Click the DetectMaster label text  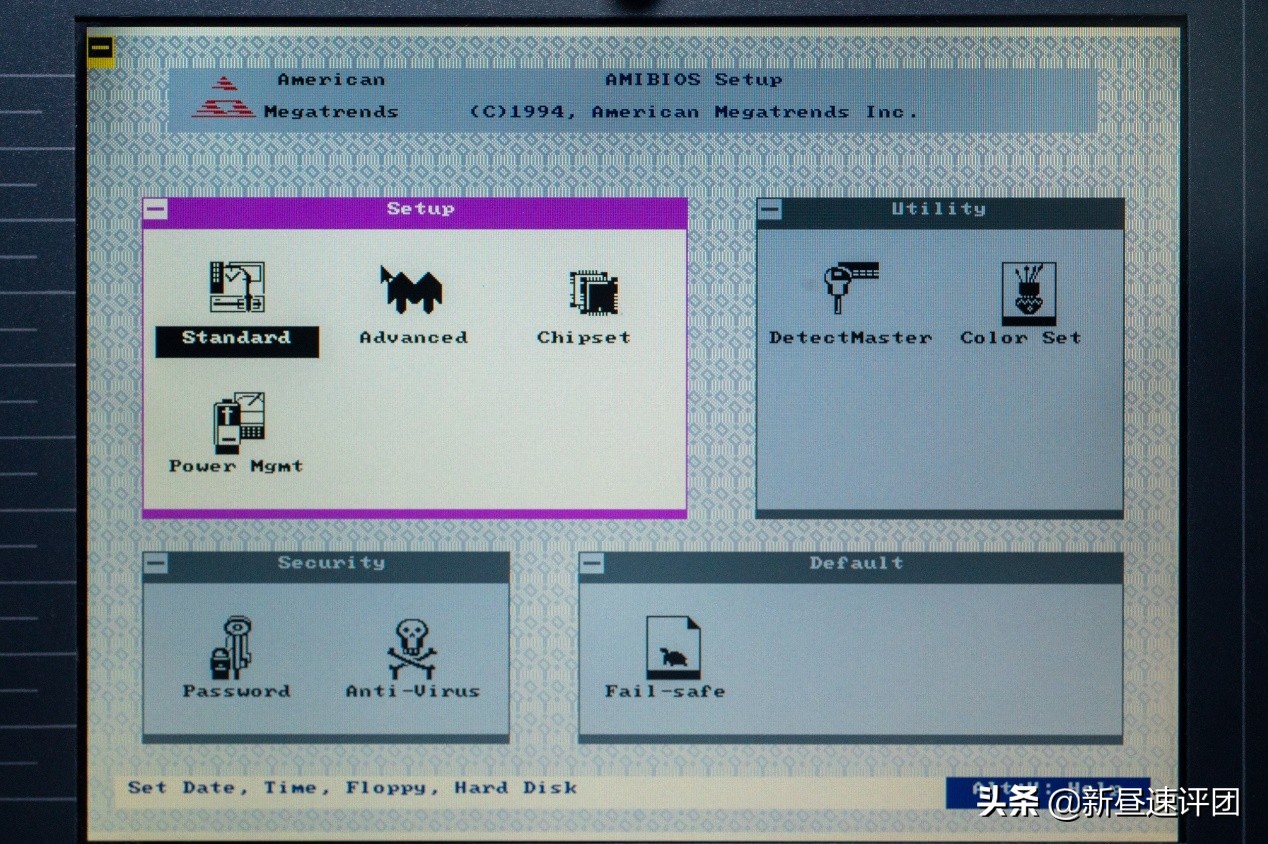coord(850,338)
